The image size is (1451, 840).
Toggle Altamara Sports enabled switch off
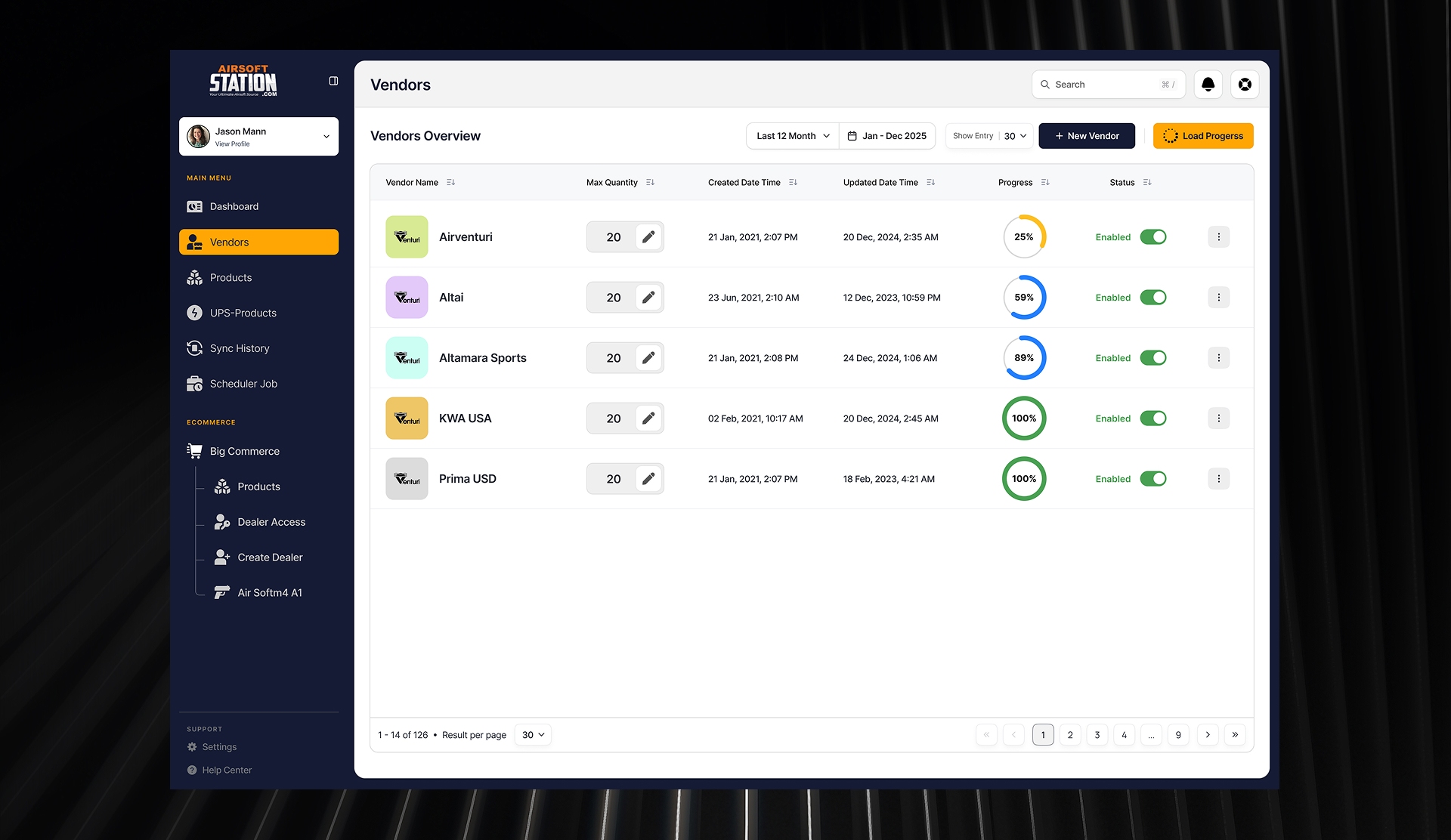(1153, 358)
